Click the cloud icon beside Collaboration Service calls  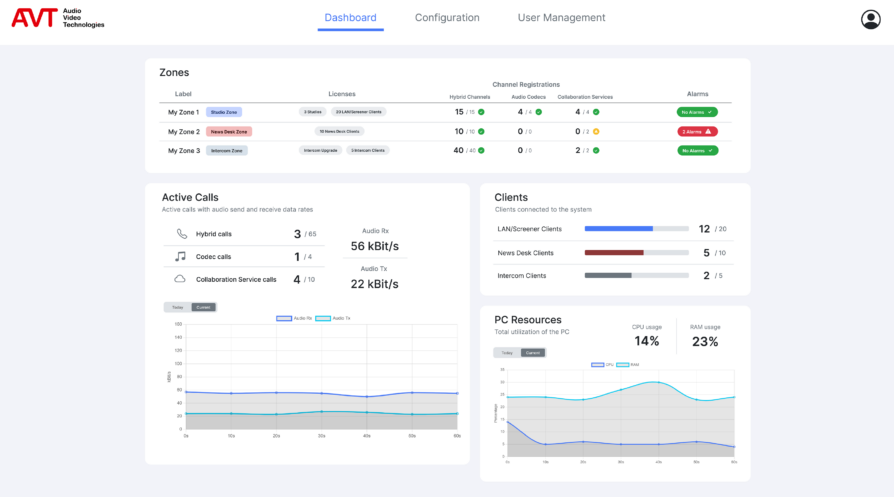pyautogui.click(x=180, y=279)
